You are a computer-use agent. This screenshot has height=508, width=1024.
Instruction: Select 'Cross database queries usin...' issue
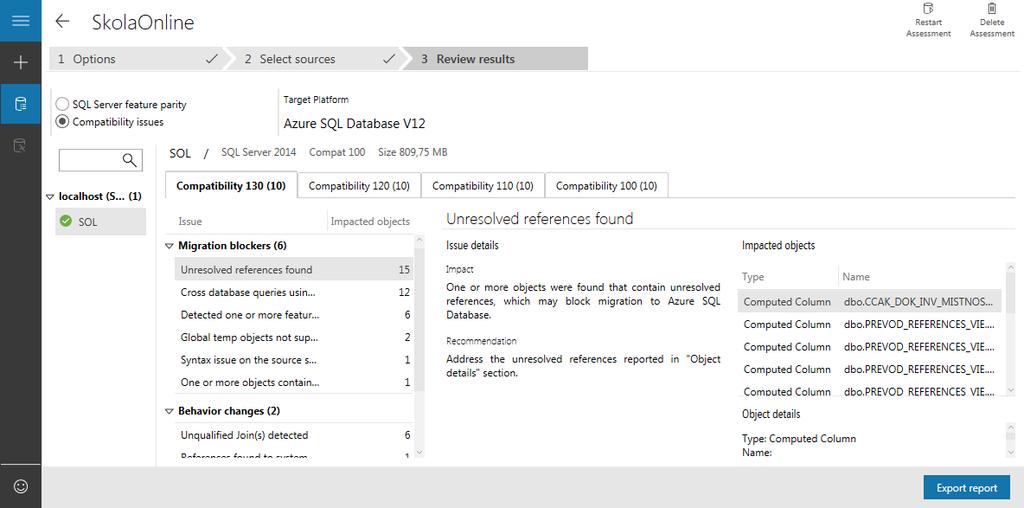[294, 292]
